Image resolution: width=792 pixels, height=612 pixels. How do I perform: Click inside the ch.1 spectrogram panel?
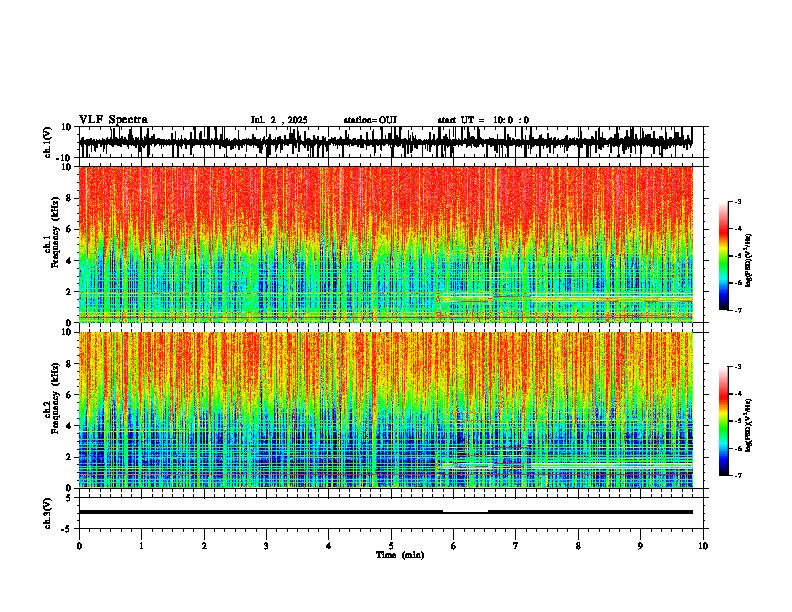pyautogui.click(x=385, y=244)
